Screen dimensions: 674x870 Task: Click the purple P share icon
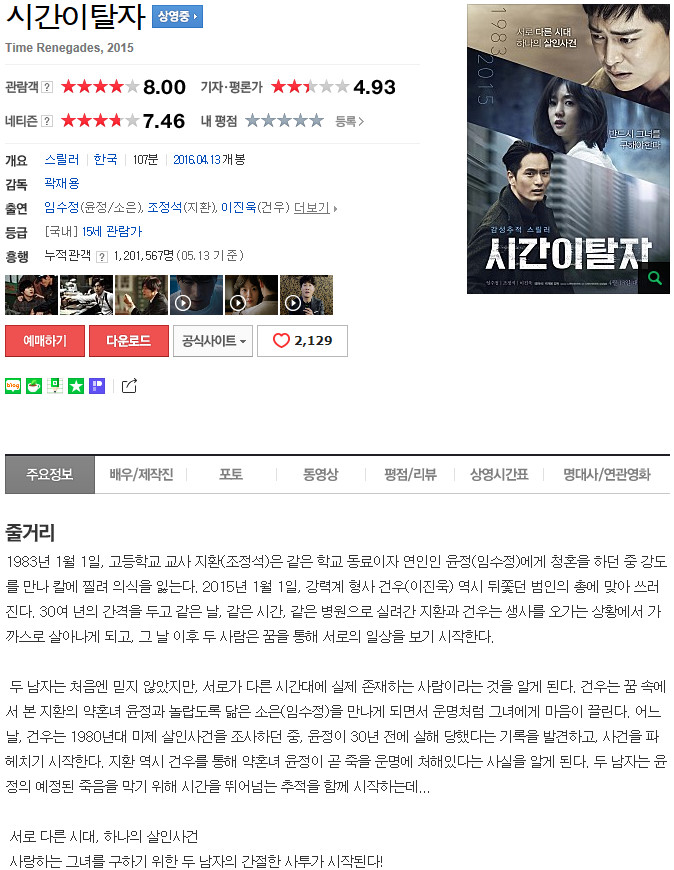coord(97,386)
